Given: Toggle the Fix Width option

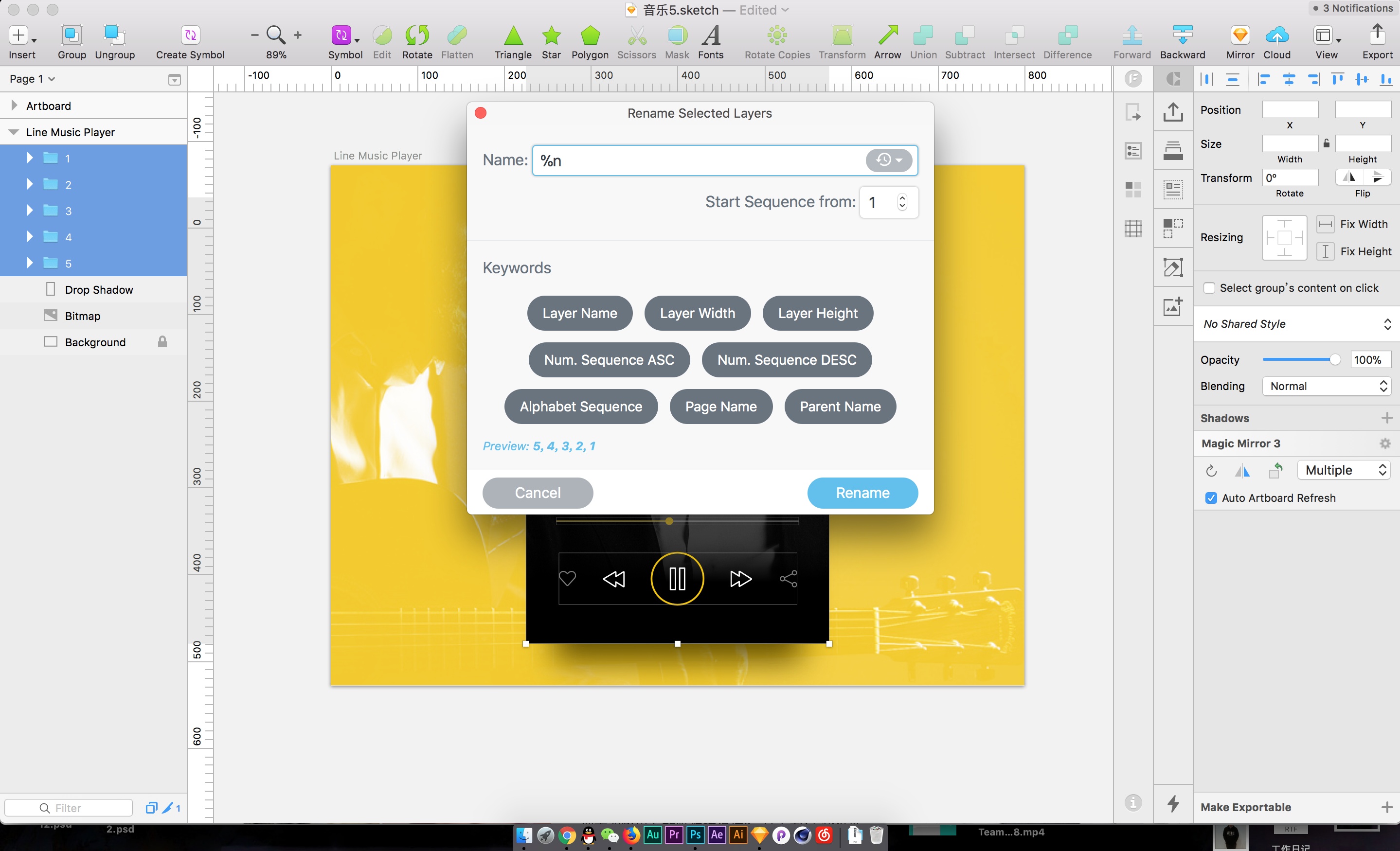Looking at the screenshot, I should pyautogui.click(x=1325, y=224).
